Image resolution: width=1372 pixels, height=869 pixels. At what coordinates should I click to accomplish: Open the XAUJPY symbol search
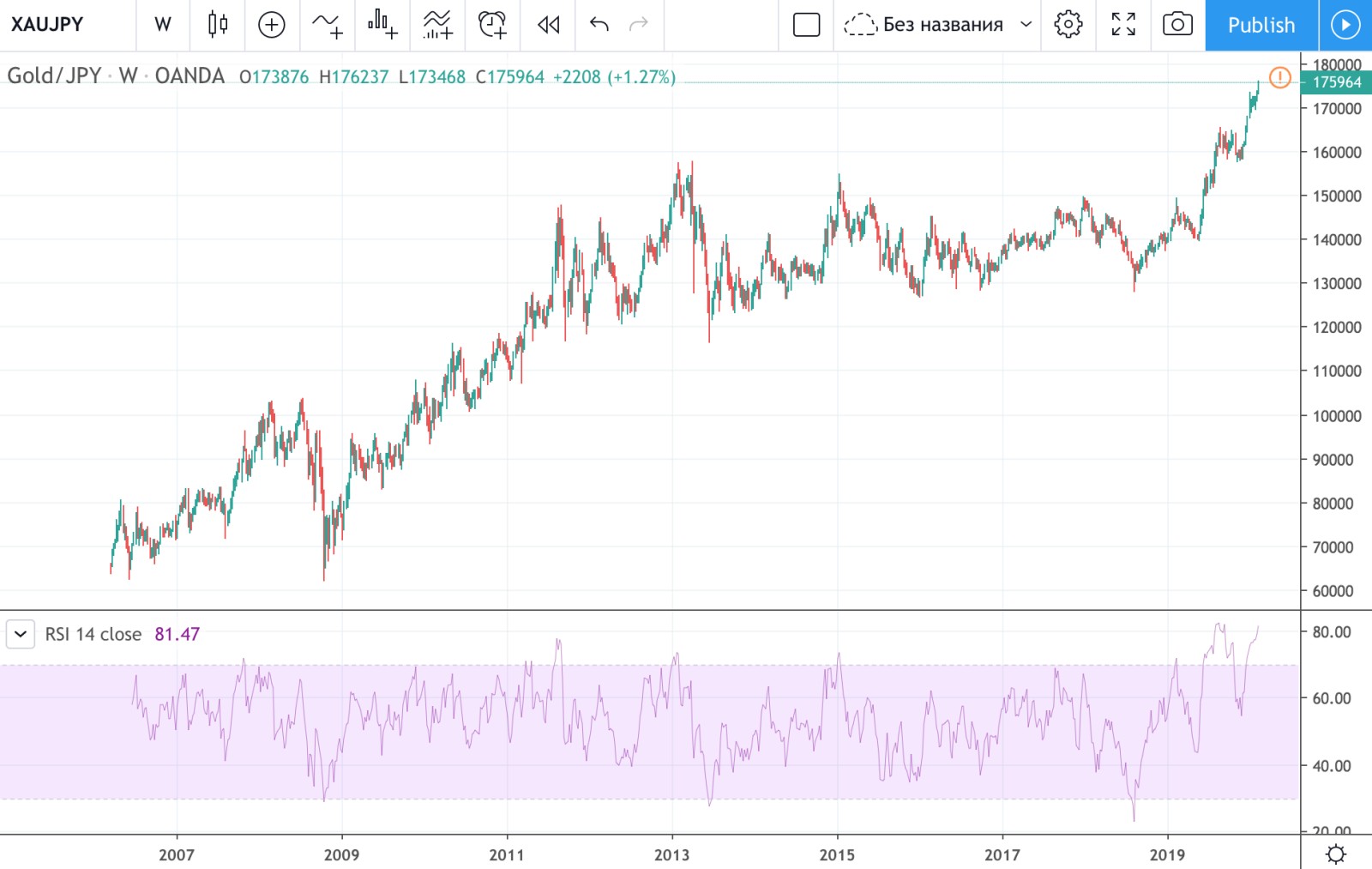point(47,24)
